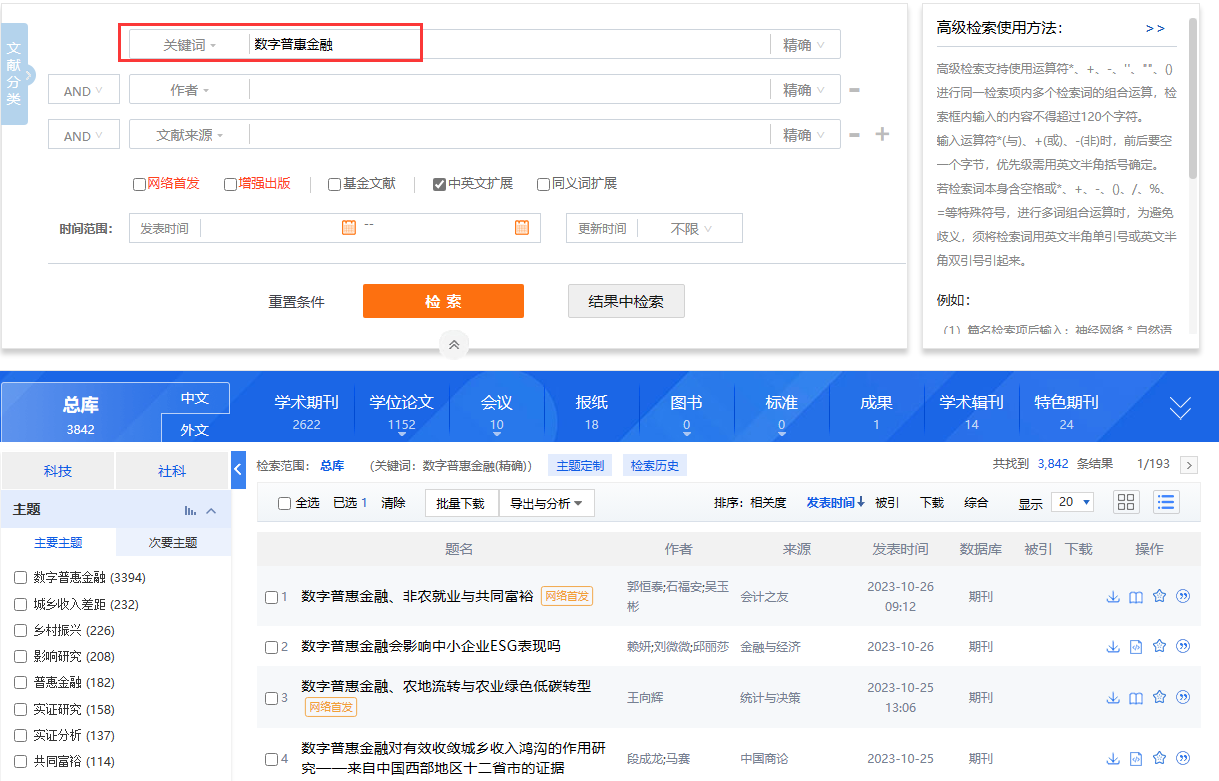
Task: Add a search row with the plus icon
Action: coord(882,134)
